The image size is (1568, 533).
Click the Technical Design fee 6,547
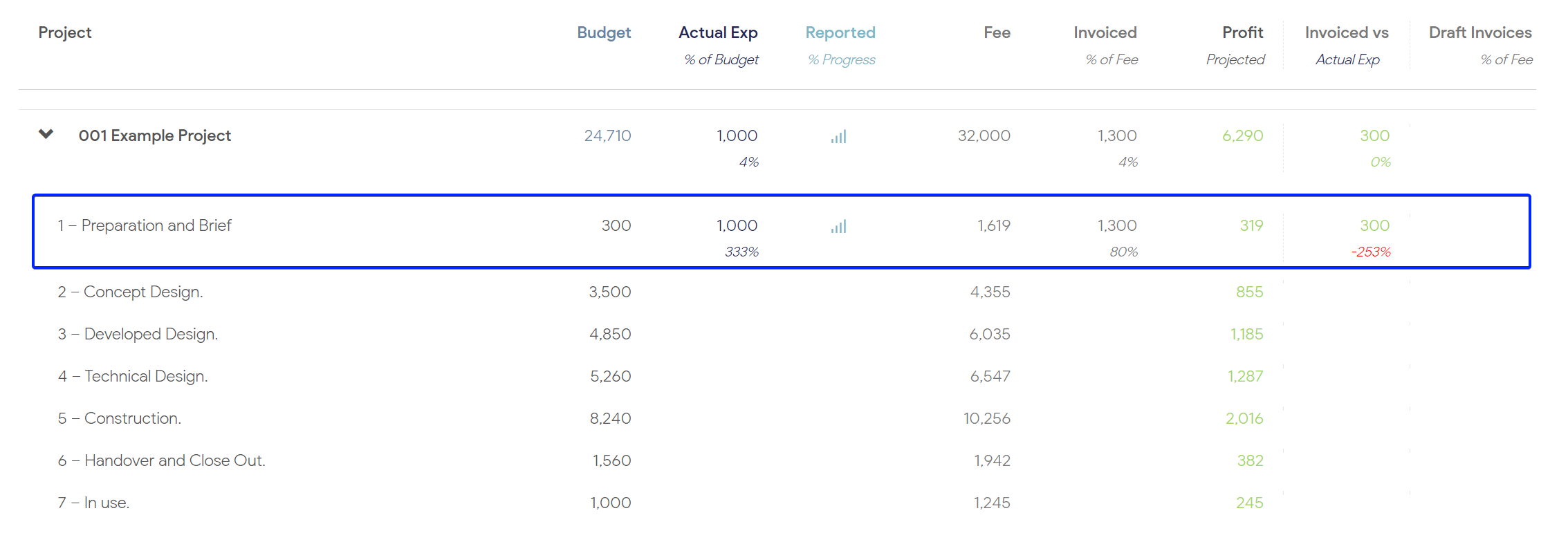click(x=990, y=376)
